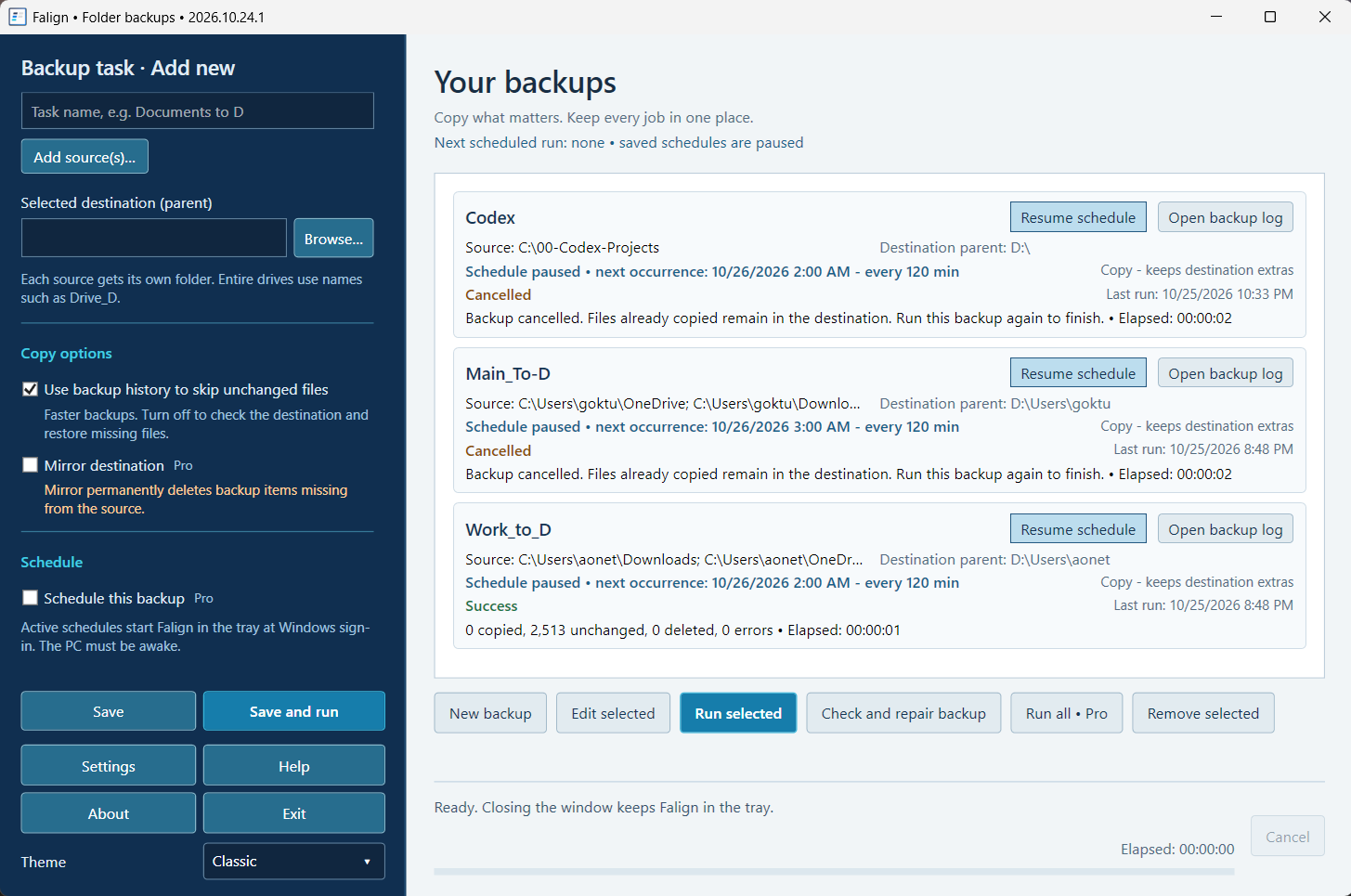
Task: Open Settings from the left panel
Action: (x=109, y=766)
